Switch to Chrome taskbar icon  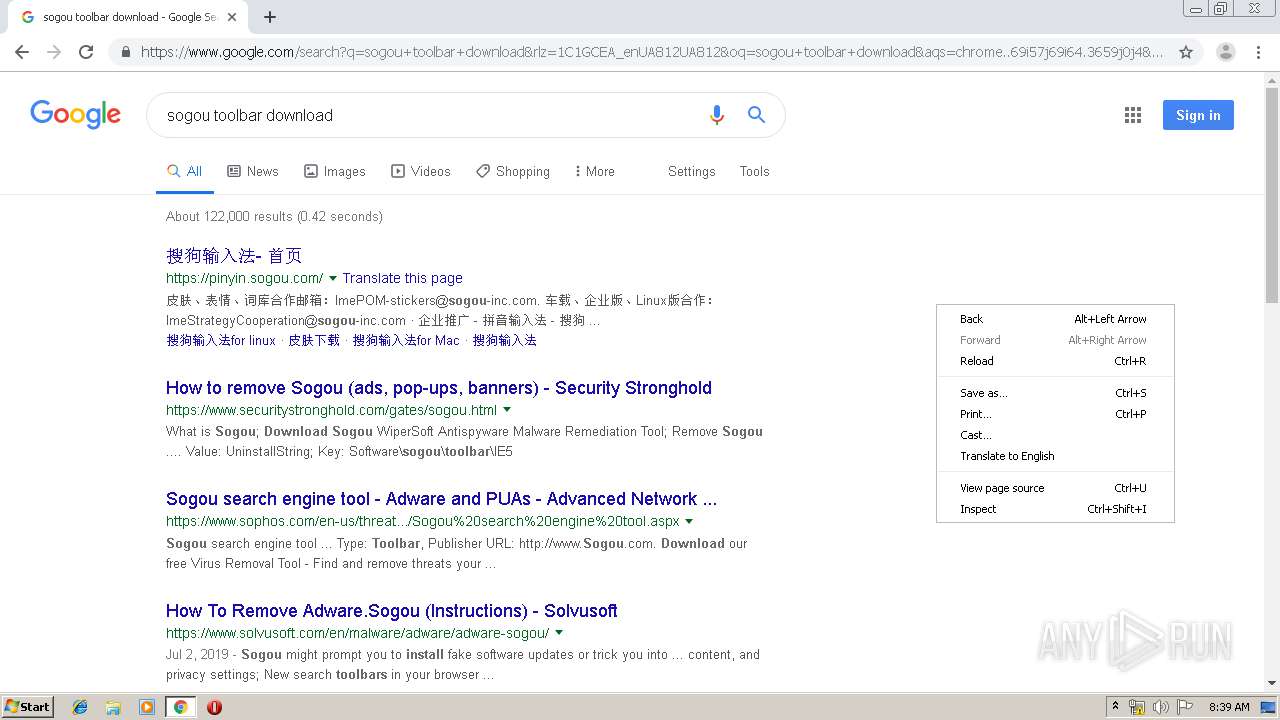181,707
